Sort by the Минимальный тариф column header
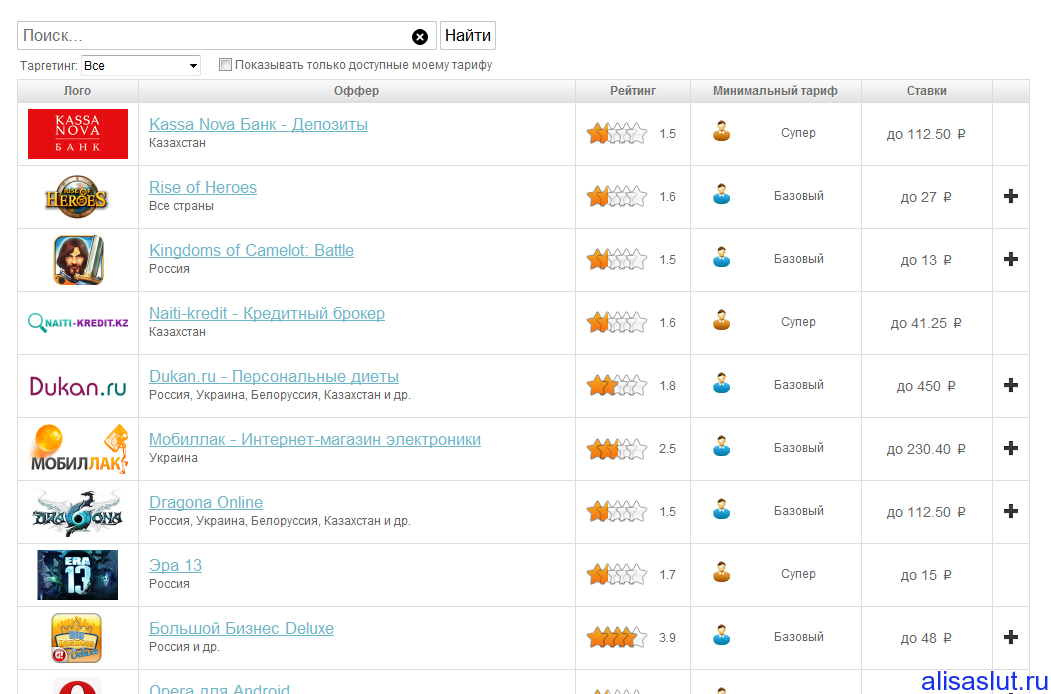The image size is (1051, 694). click(x=776, y=91)
